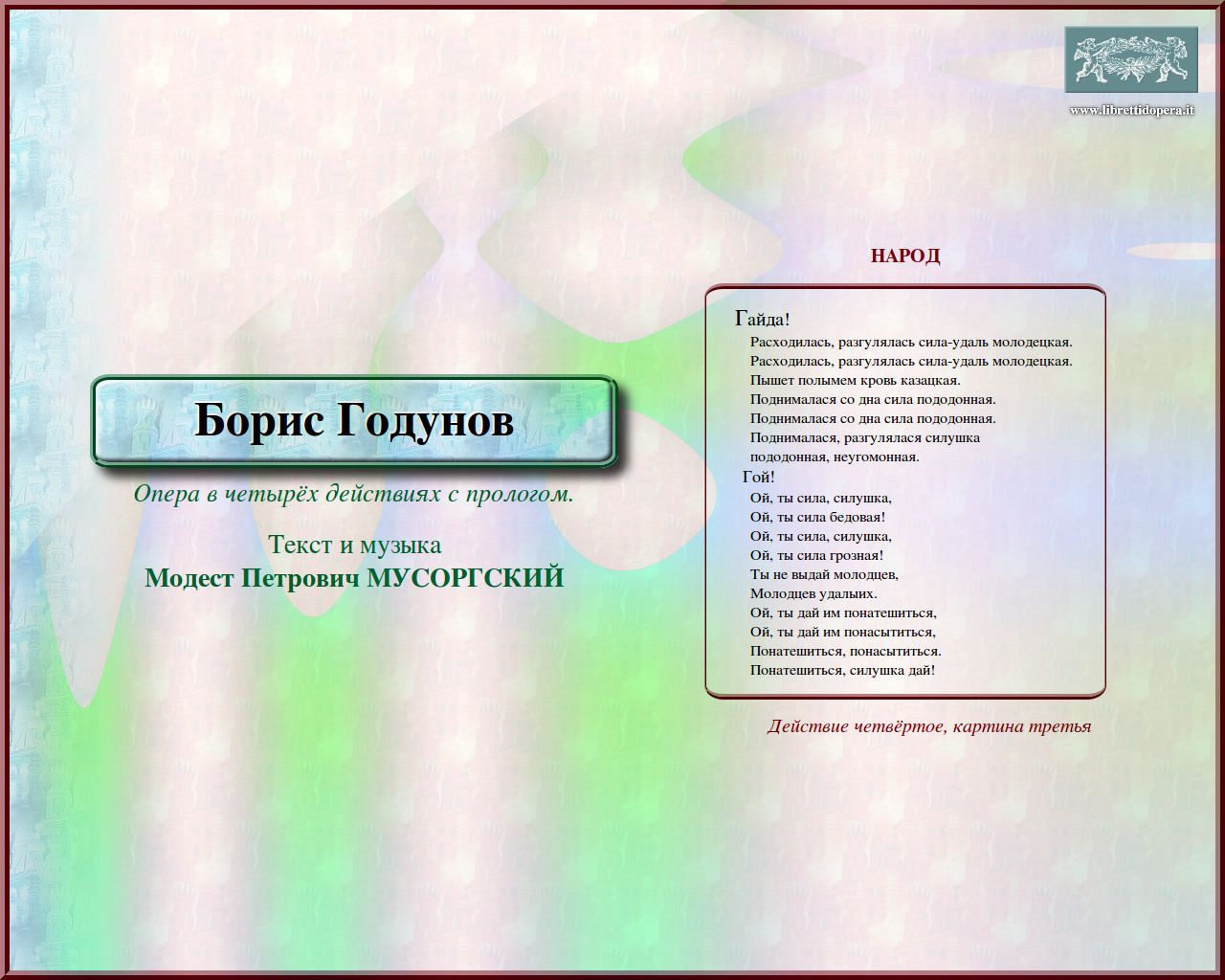Click the Борис Годунов title button

click(354, 420)
